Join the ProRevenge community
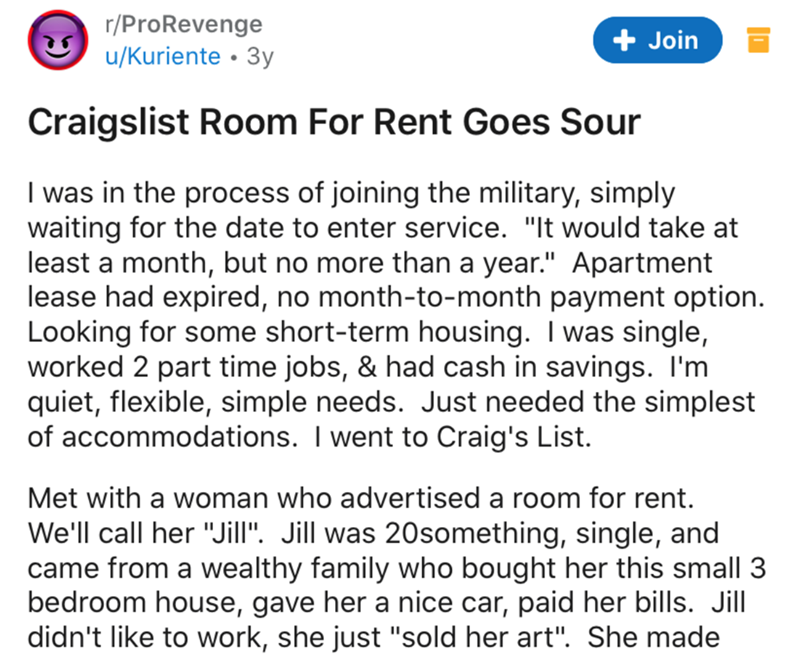Screen dimensions: 800x656 tap(657, 40)
